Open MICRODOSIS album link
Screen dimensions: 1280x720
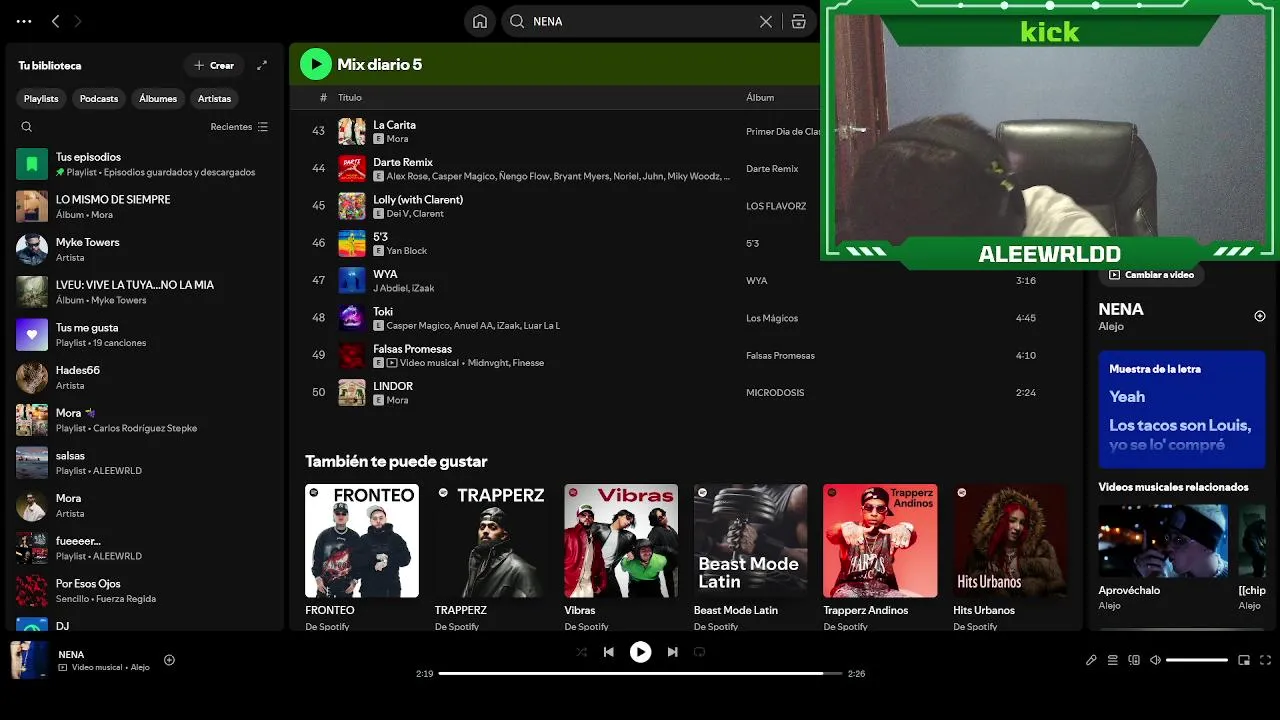coord(775,393)
